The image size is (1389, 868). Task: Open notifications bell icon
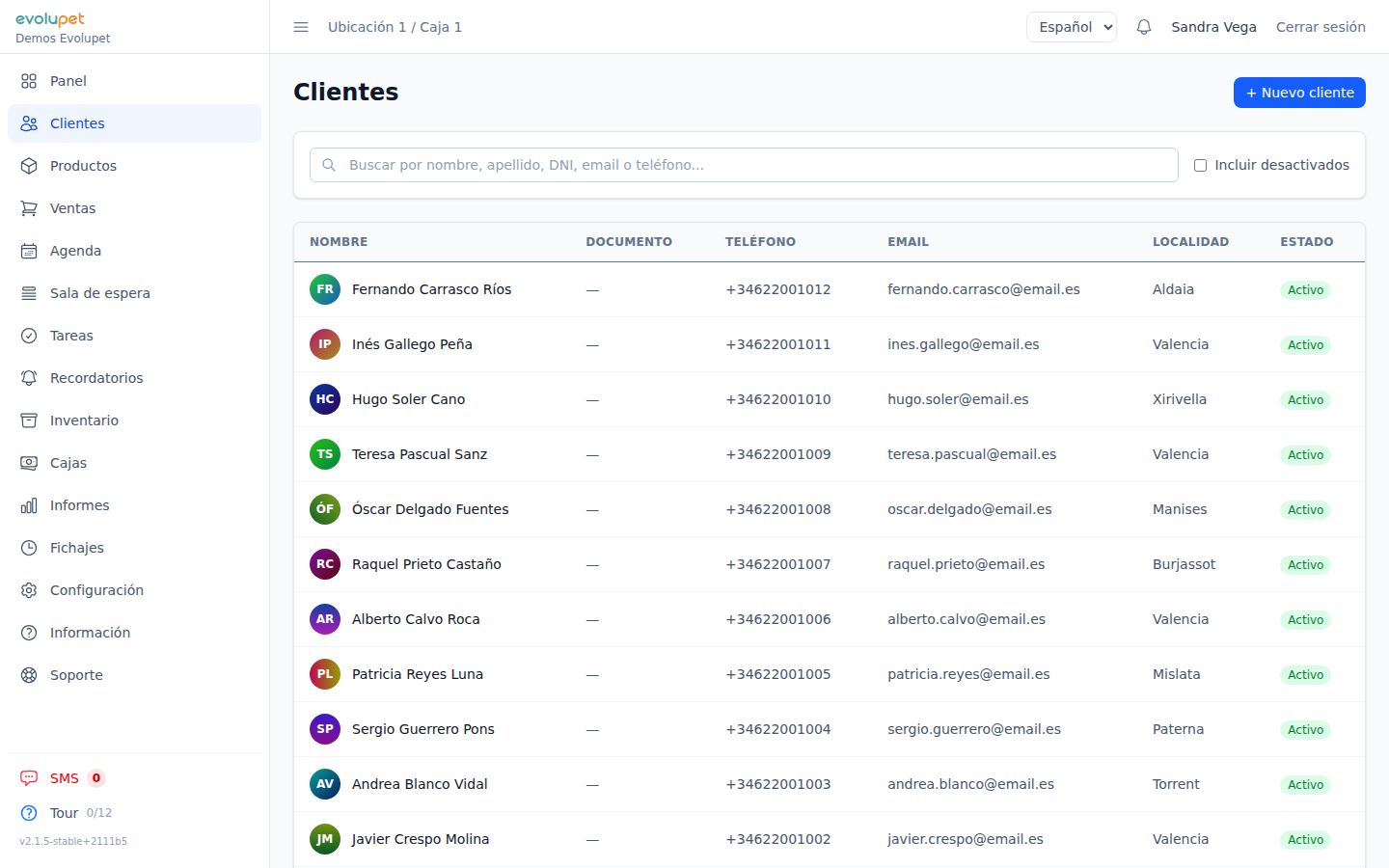[x=1144, y=27]
